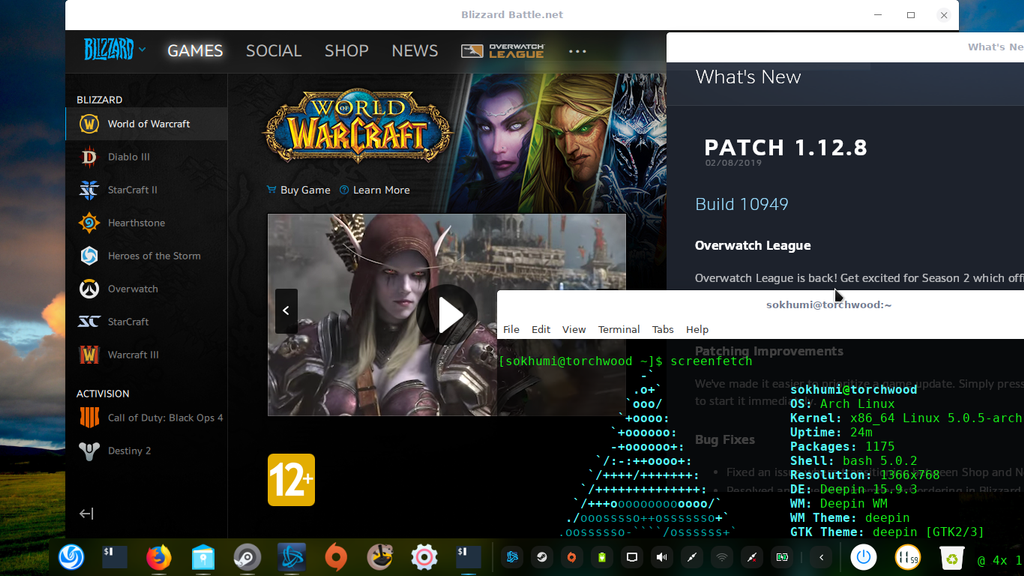Screen dimensions: 1024x576
Task: Click the Battle.net tray icon in the dock
Action: pyautogui.click(x=512, y=557)
